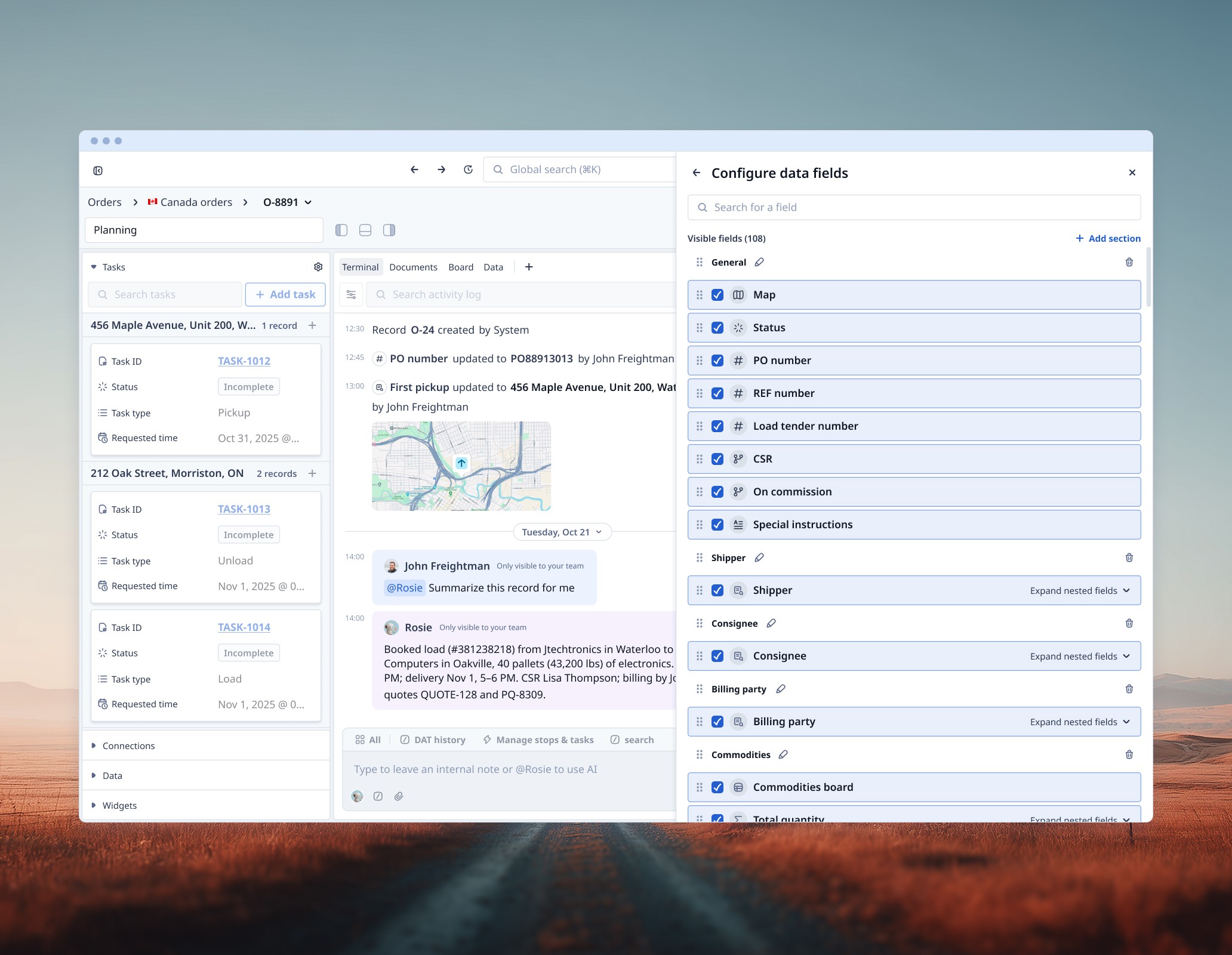The height and width of the screenshot is (955, 1232).
Task: Disable the Commodities board field checkbox
Action: click(x=717, y=787)
